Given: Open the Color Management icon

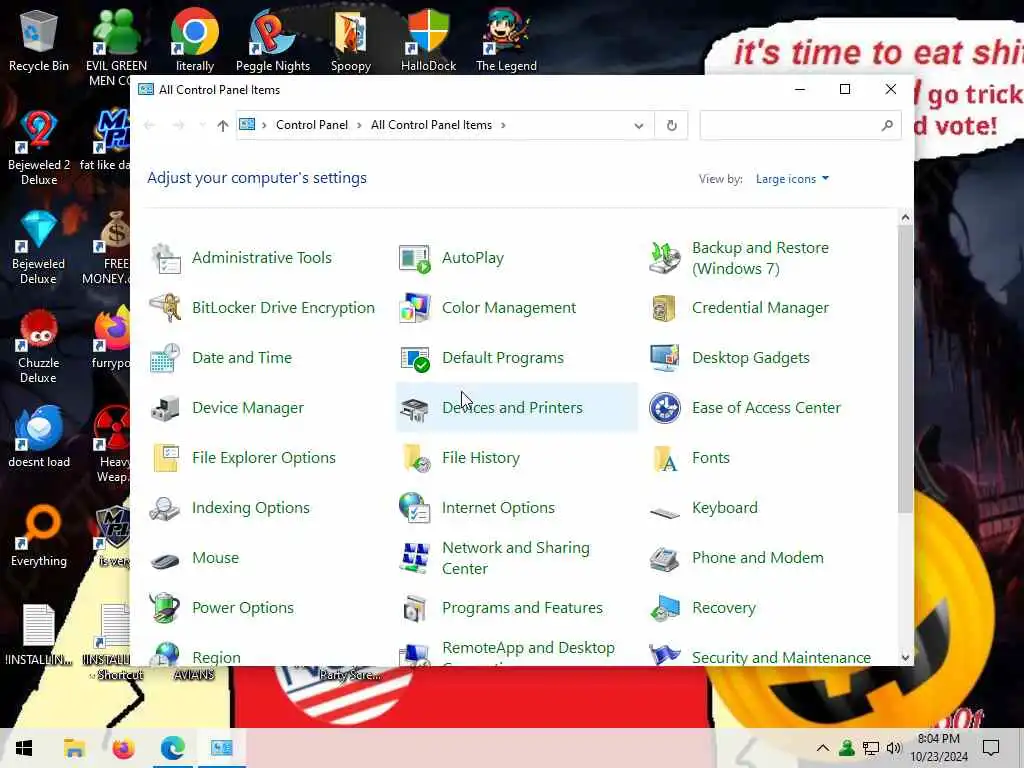Looking at the screenshot, I should pyautogui.click(x=415, y=308).
